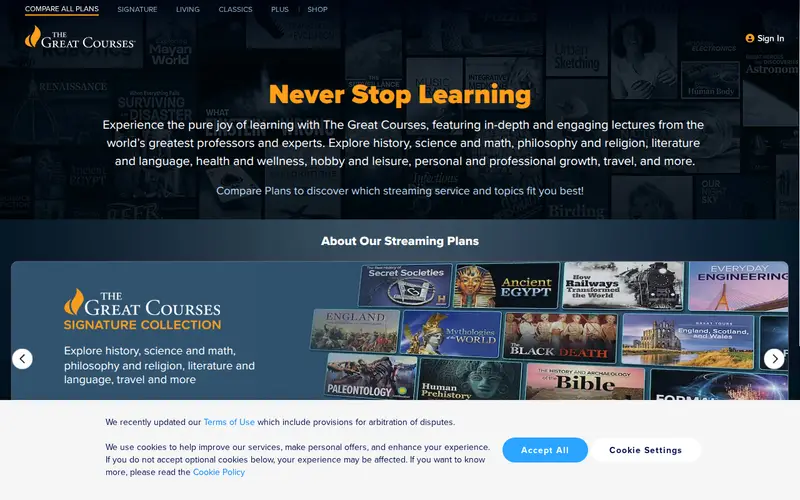Click Explore history, science and math description
800x500 pixels.
coord(159,365)
